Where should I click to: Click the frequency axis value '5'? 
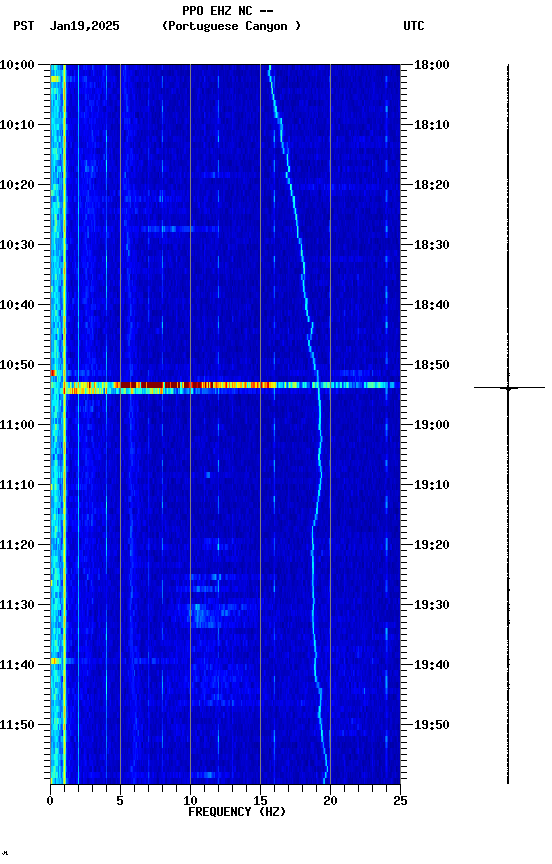[120, 801]
